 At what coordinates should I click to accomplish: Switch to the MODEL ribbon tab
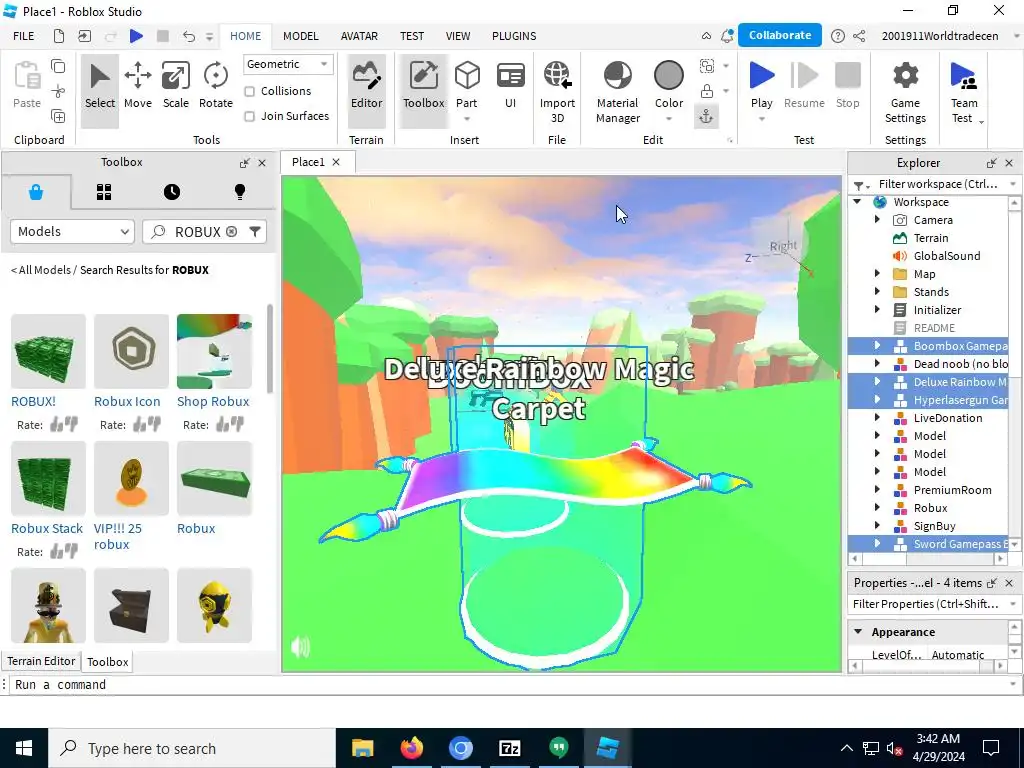tap(300, 36)
